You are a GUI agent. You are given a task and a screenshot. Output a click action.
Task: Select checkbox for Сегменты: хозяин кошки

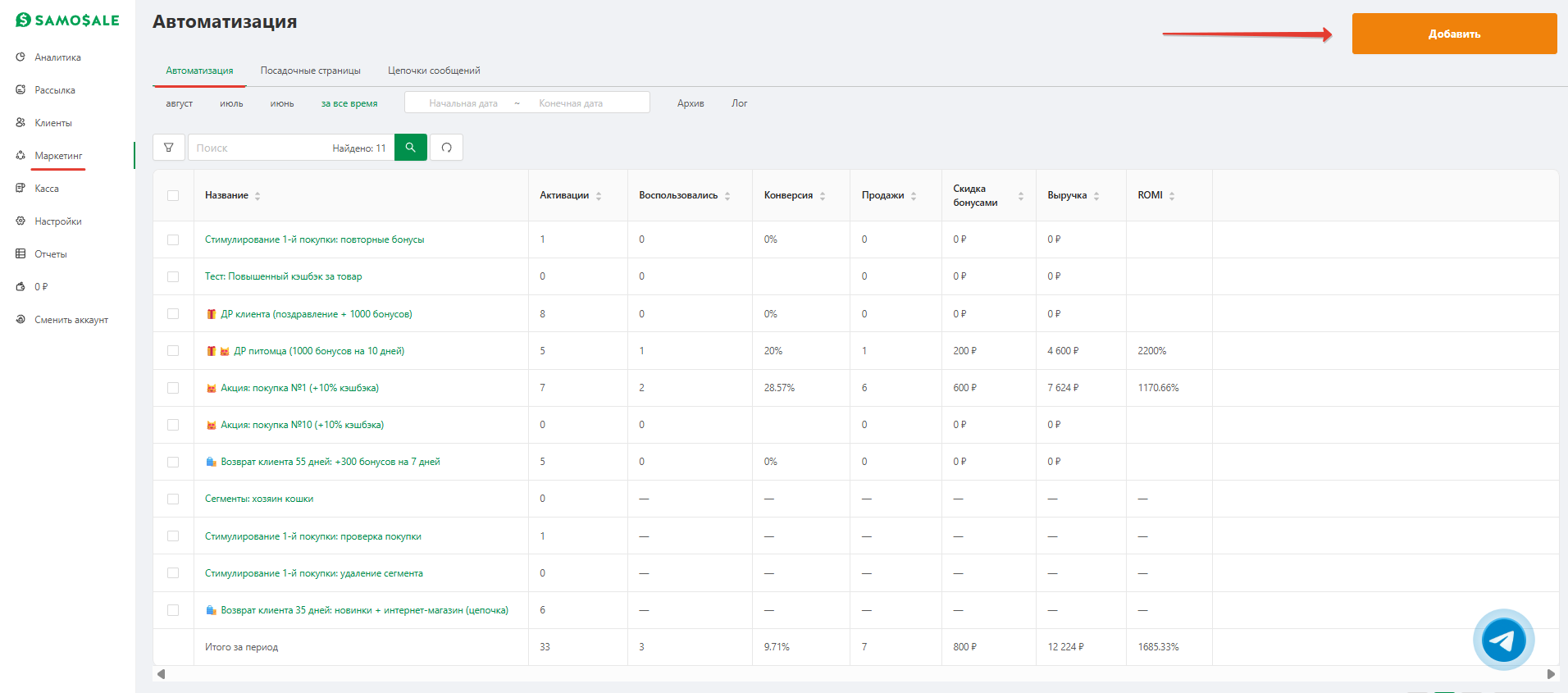(x=173, y=499)
